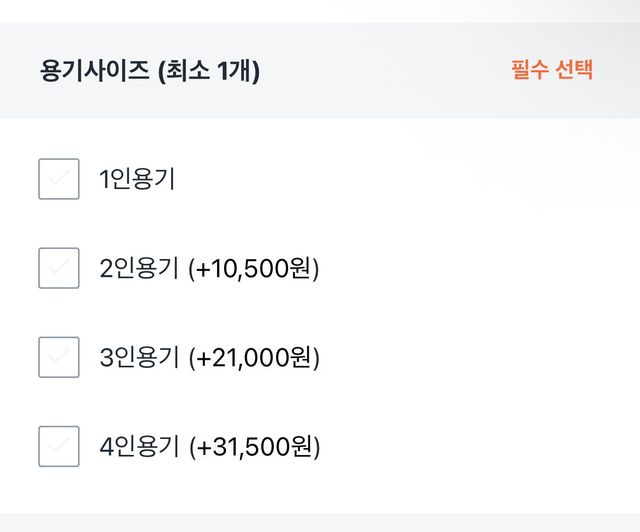Enable the 3인용기 checkbox
This screenshot has height=532, width=640.
59,357
